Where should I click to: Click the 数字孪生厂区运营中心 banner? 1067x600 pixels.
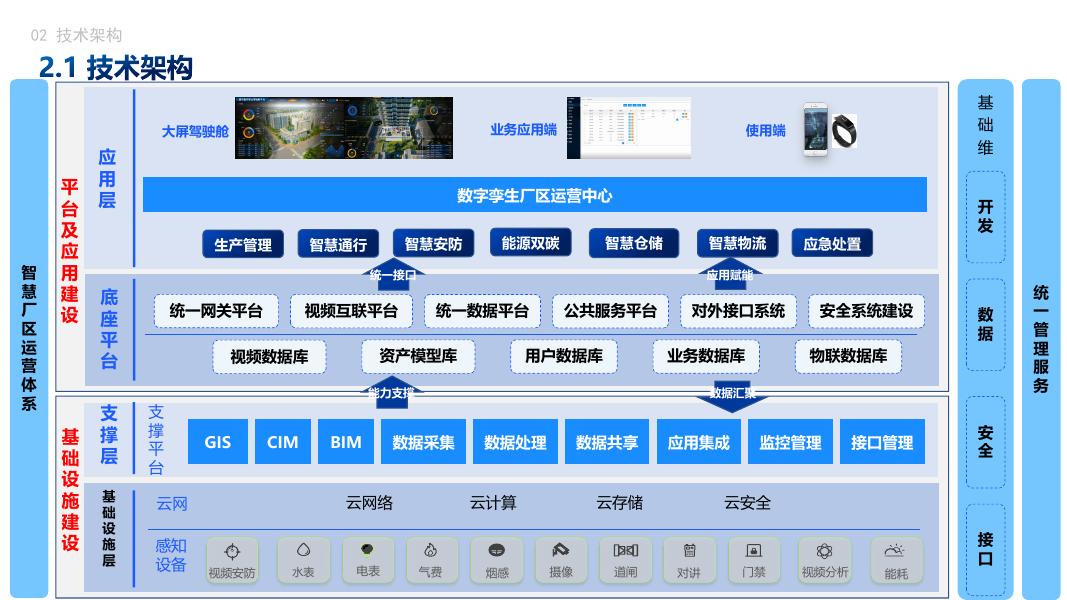[534, 195]
